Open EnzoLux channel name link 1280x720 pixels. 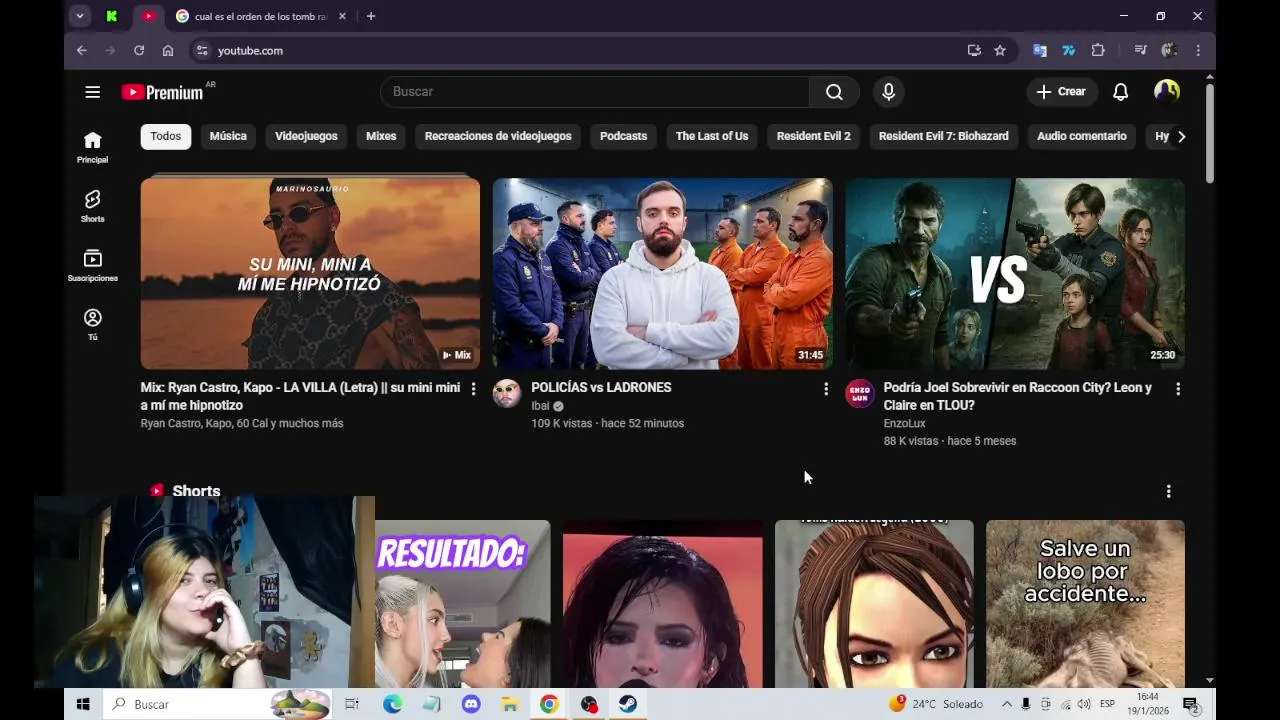(x=904, y=424)
